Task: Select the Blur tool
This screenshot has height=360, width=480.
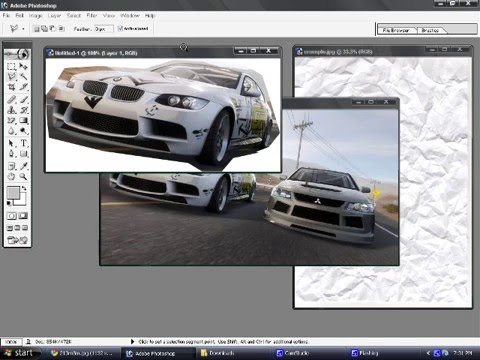Action: (x=11, y=131)
